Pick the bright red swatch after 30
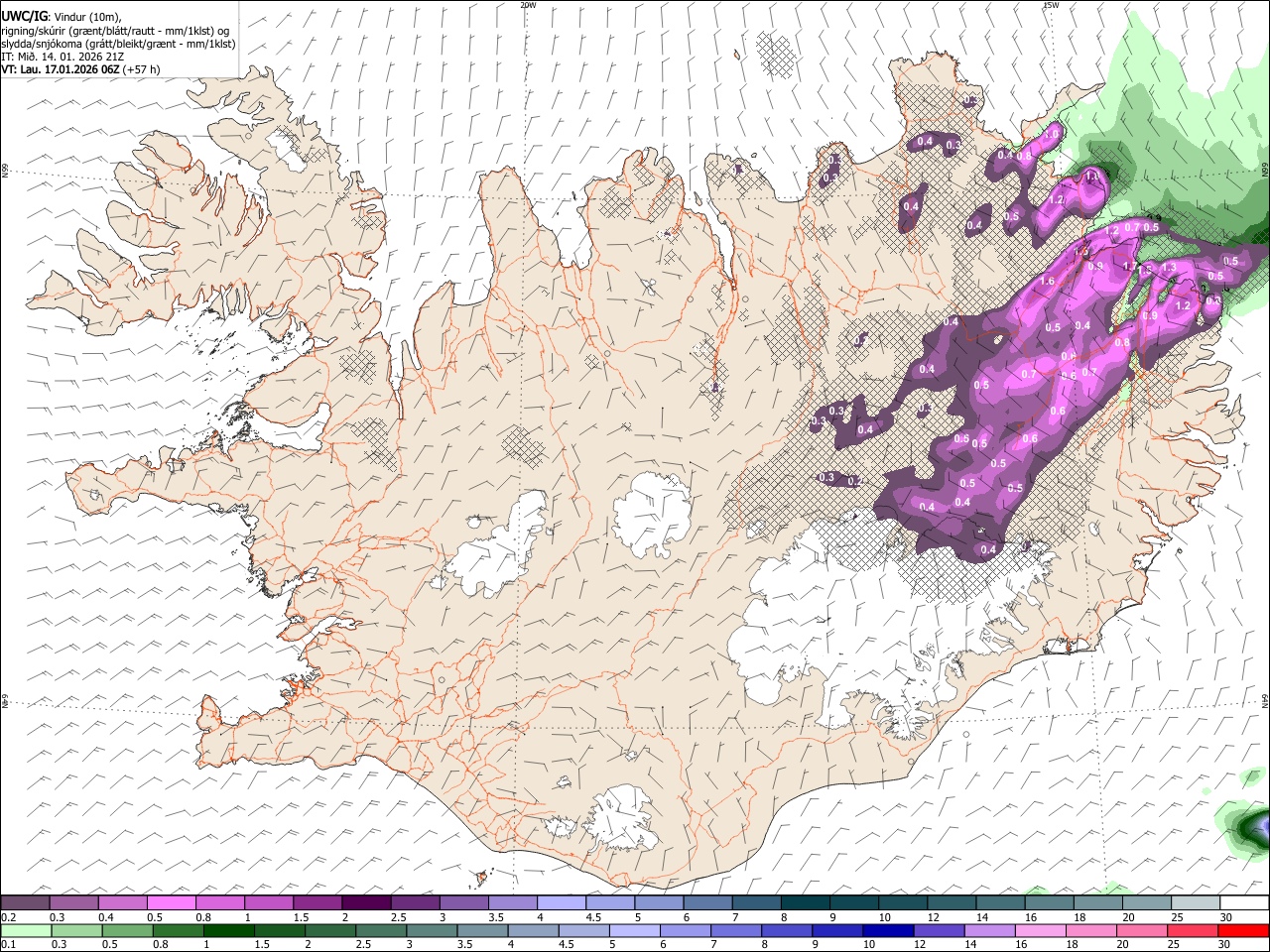This screenshot has height=952, width=1270. (x=1243, y=930)
